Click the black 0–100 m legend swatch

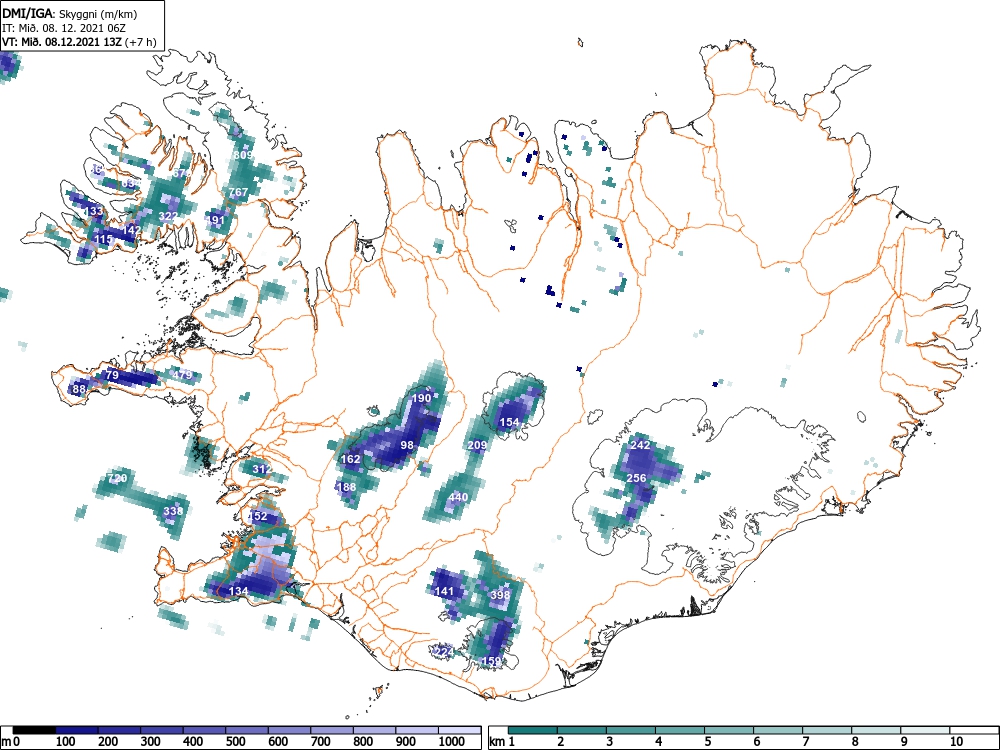point(34,730)
